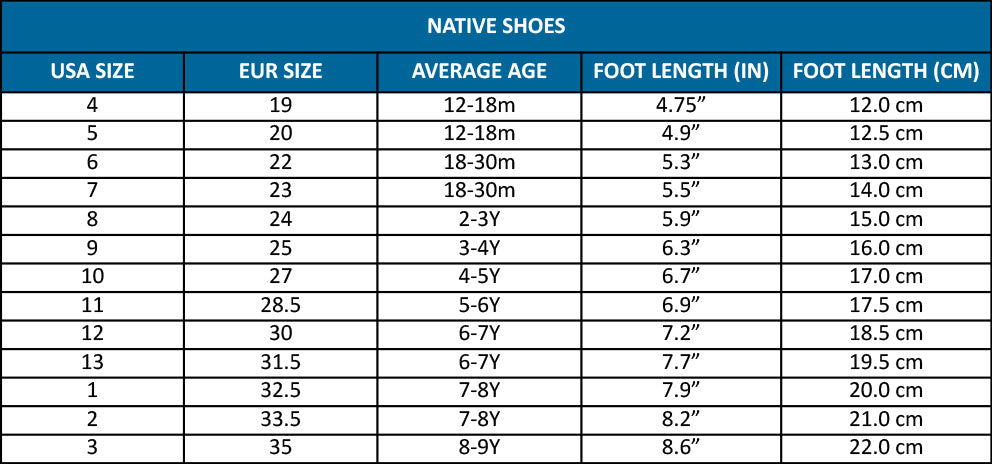The image size is (992, 464).
Task: Select the FOOT LENGTH (IN) header
Action: 681,72
